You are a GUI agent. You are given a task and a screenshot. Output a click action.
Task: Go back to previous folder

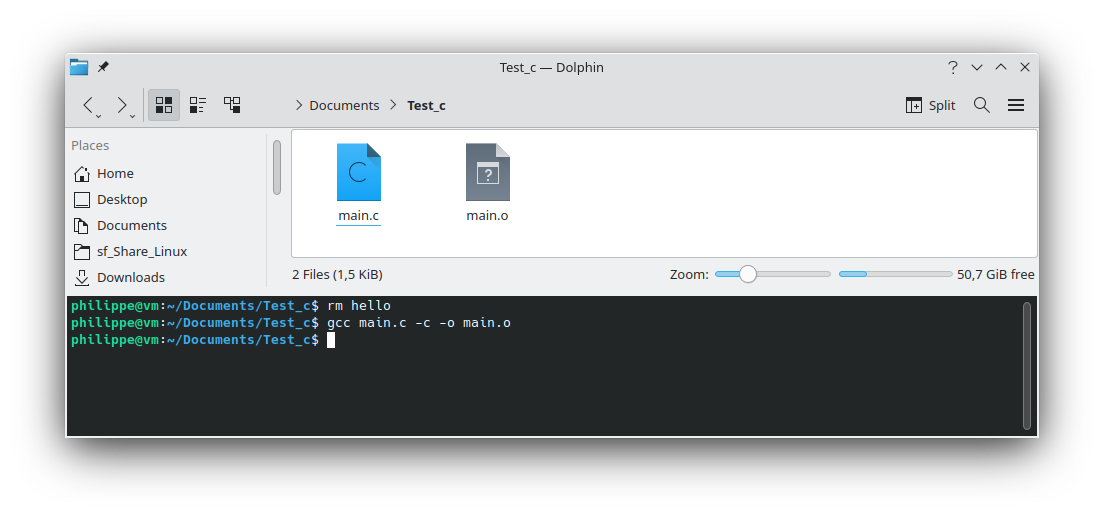(88, 105)
